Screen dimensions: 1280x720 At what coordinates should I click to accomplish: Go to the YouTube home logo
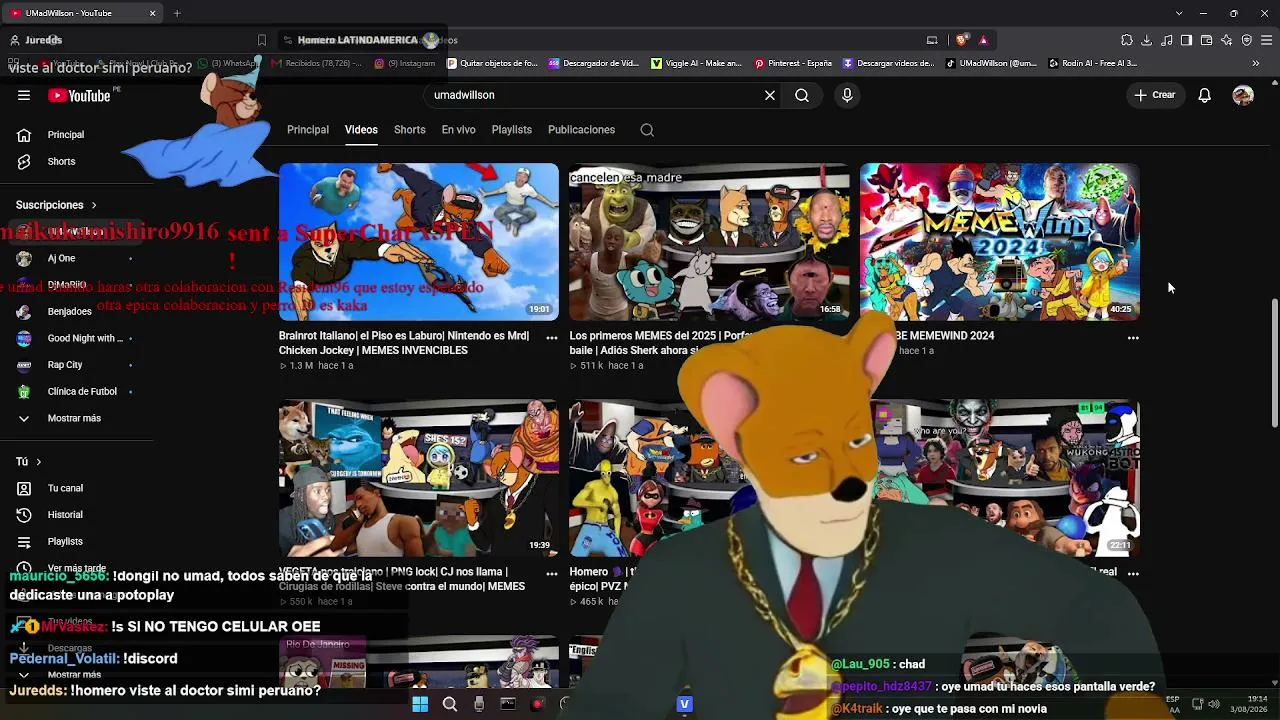(78, 96)
